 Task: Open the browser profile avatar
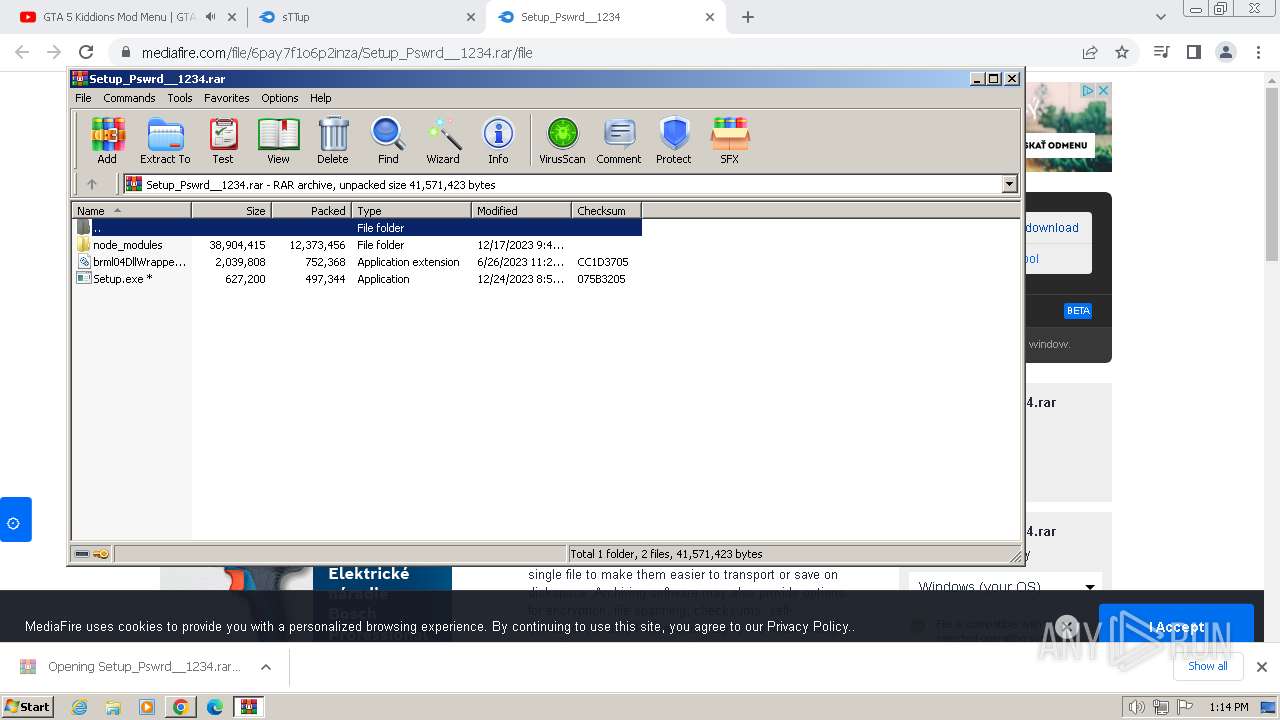(x=1225, y=52)
